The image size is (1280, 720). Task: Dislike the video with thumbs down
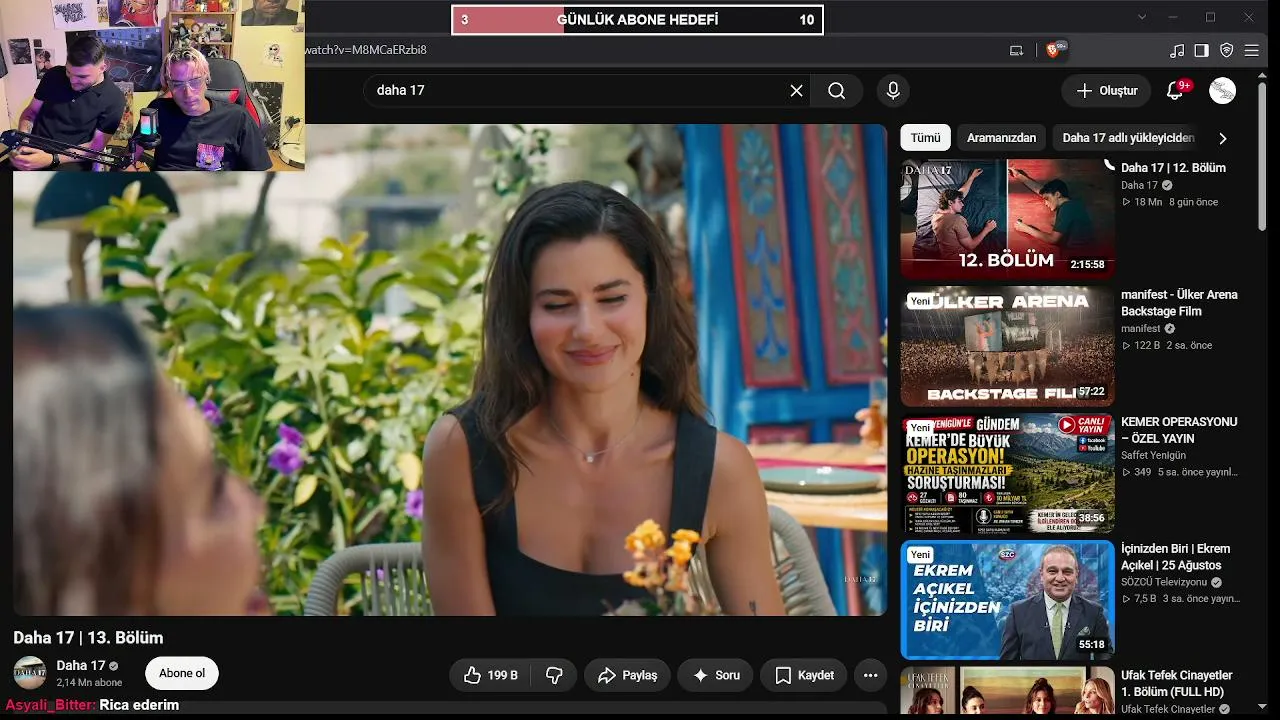554,675
